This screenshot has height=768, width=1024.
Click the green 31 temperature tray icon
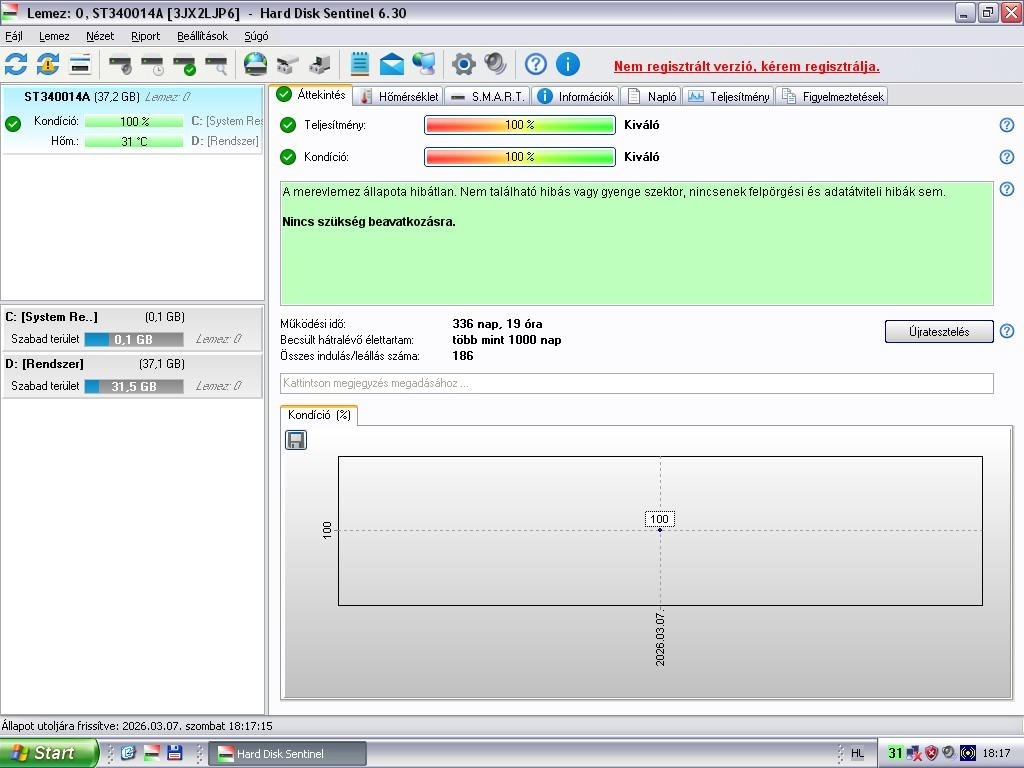tap(895, 753)
